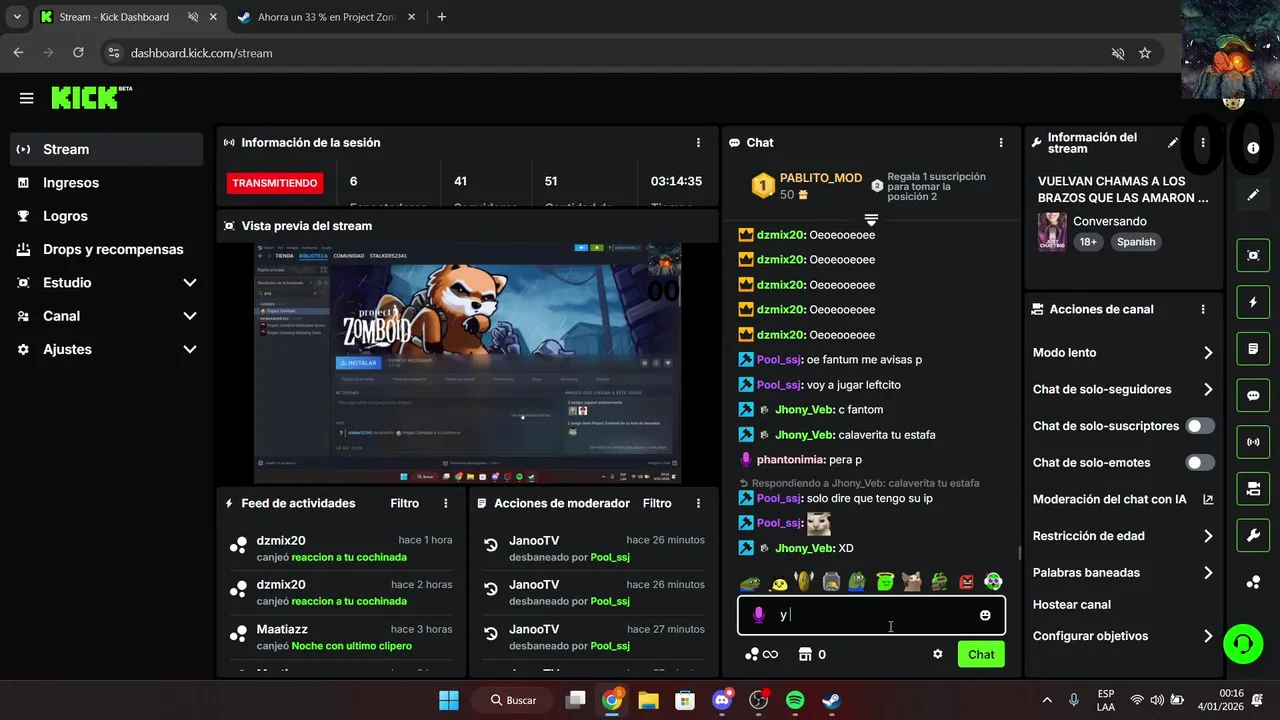Collapse the chat leaderboard handle
This screenshot has width=1280, height=720.
point(871,218)
